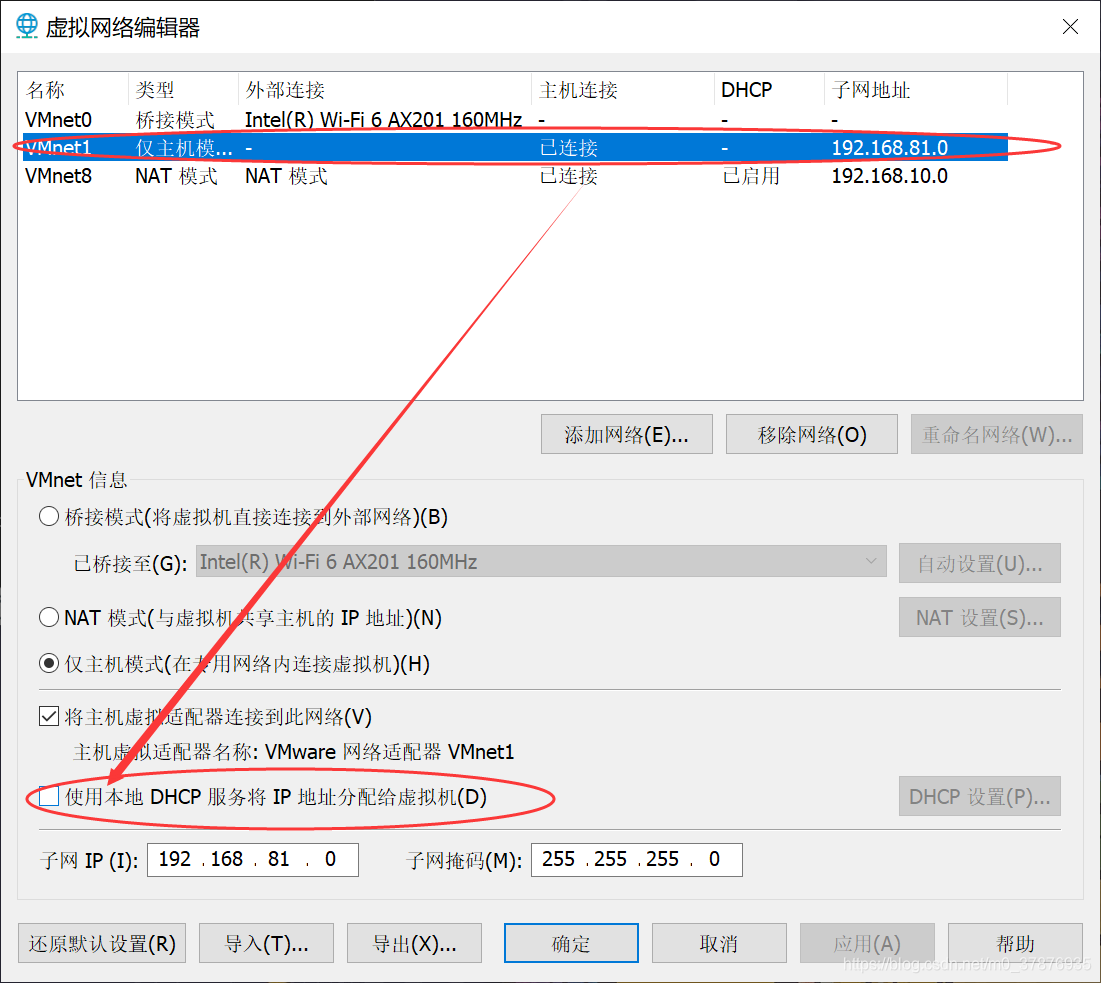Click the 导入(T)... button

[266, 943]
